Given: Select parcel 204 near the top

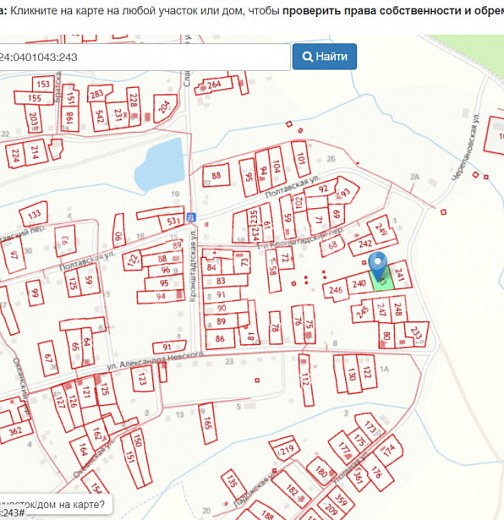Looking at the screenshot, I should (164, 108).
